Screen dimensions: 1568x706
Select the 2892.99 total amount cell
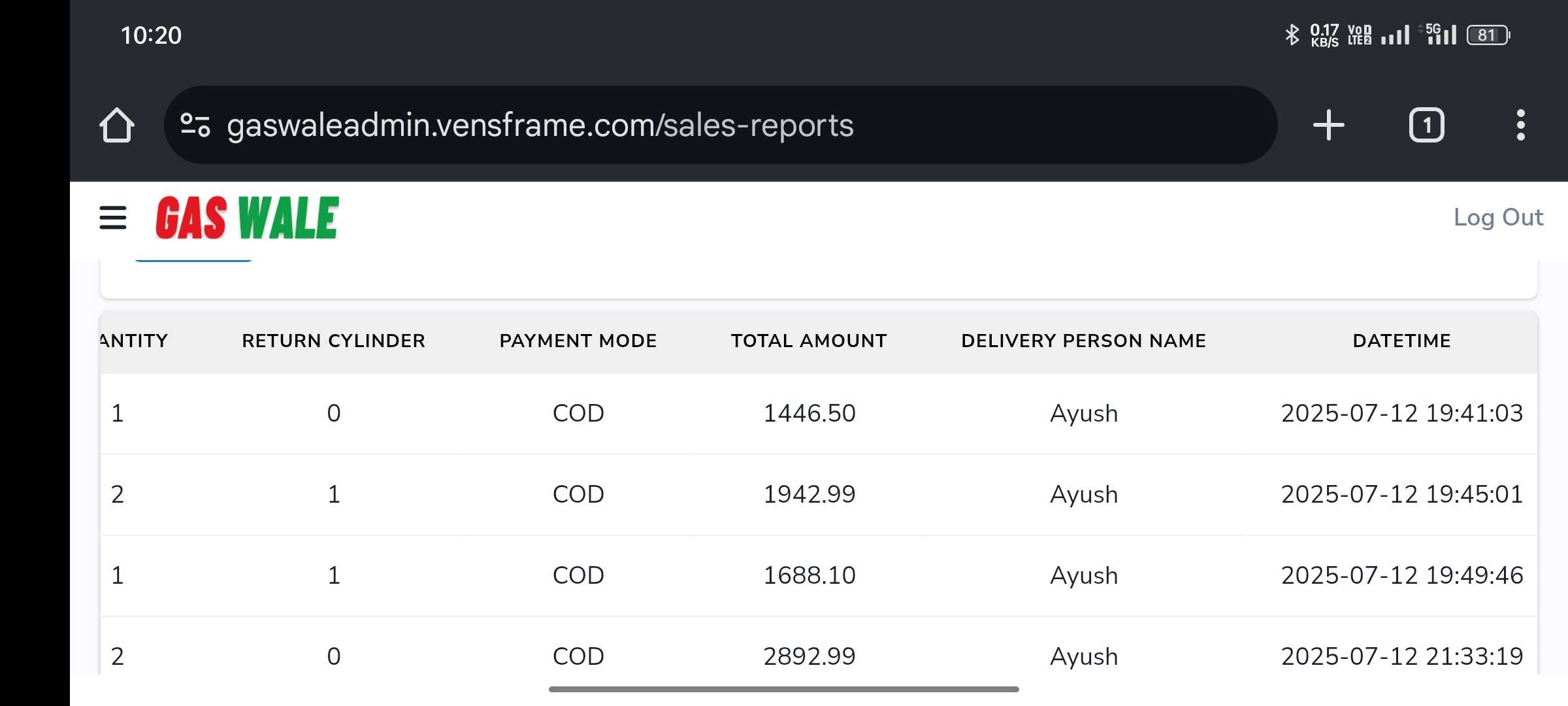(x=809, y=656)
